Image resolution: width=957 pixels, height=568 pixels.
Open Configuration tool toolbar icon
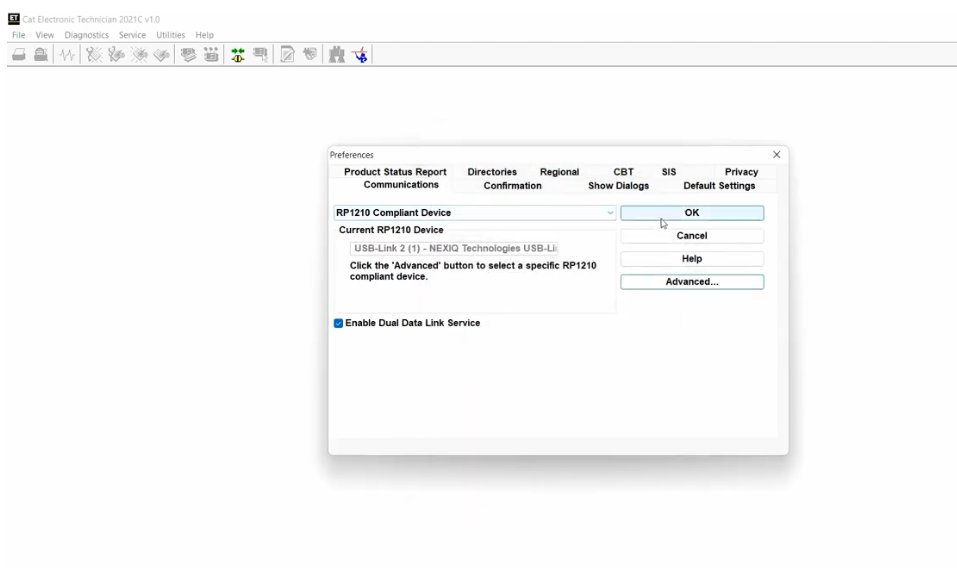(x=211, y=55)
